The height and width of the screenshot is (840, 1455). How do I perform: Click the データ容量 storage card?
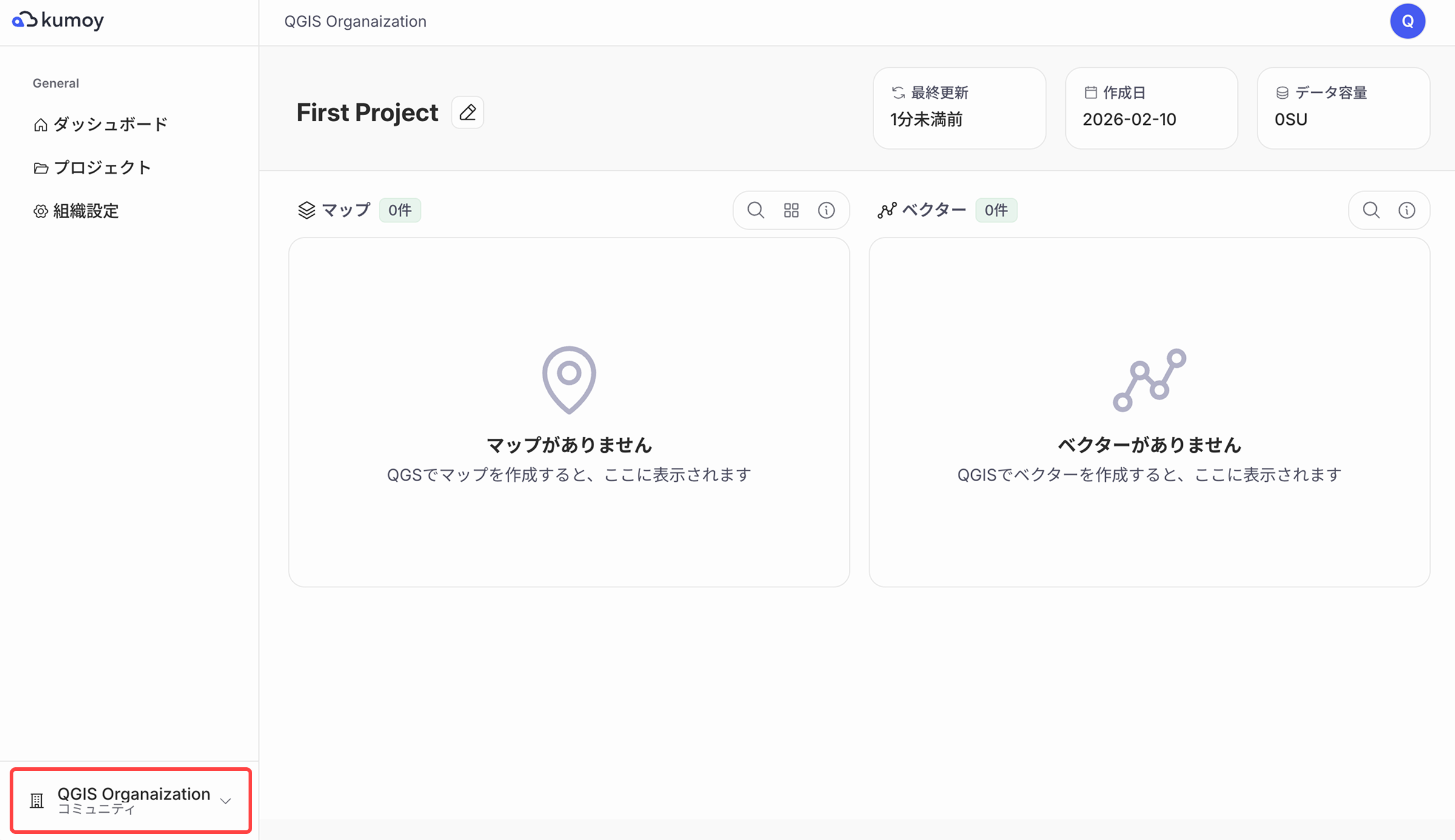(x=1343, y=108)
